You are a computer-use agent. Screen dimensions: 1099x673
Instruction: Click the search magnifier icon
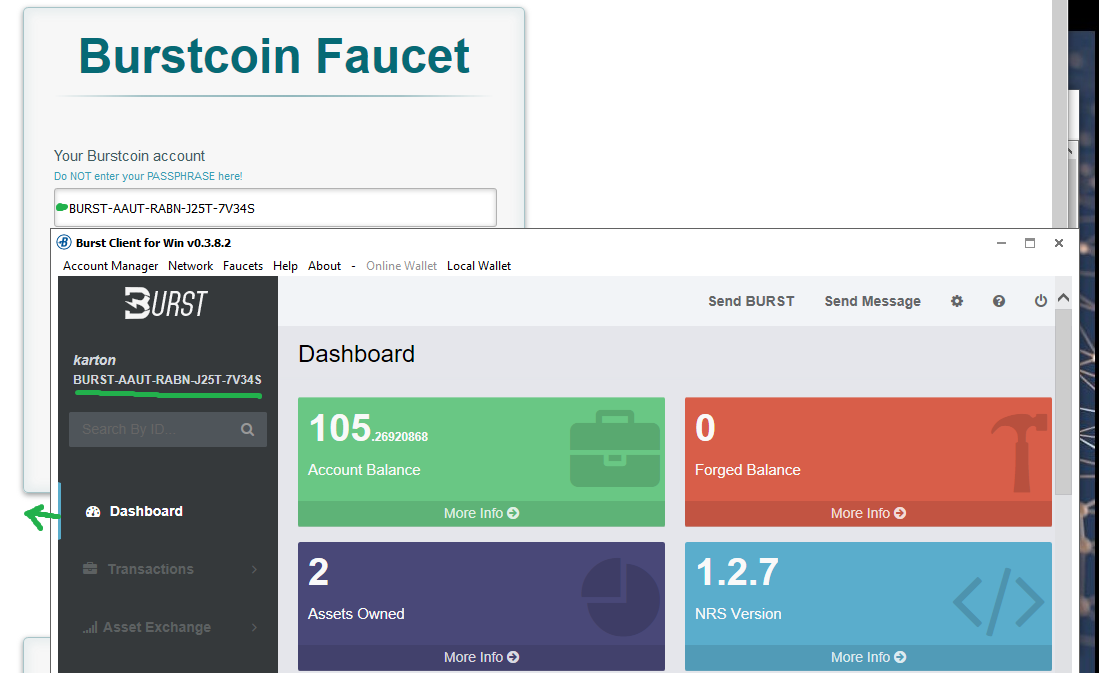coord(247,429)
